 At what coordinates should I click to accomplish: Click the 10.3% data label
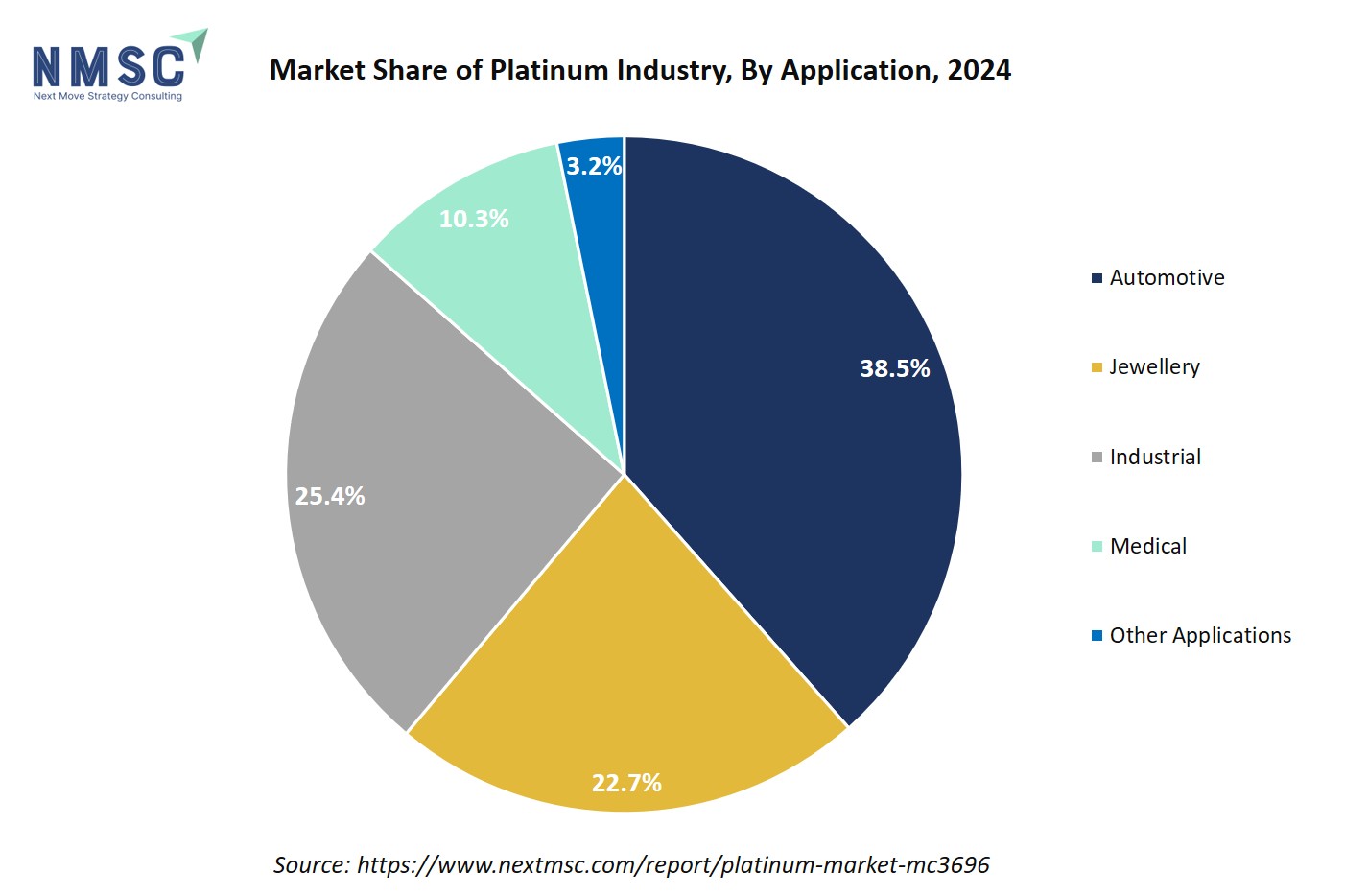pos(474,220)
